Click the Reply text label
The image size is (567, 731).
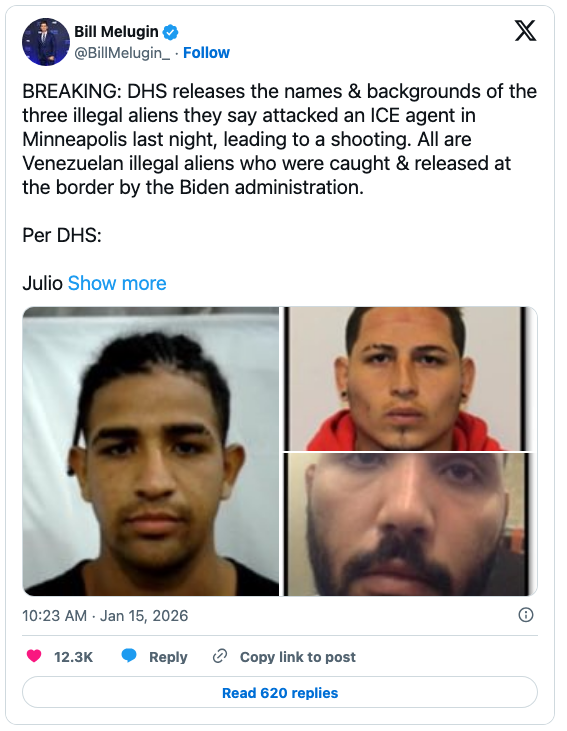[168, 657]
